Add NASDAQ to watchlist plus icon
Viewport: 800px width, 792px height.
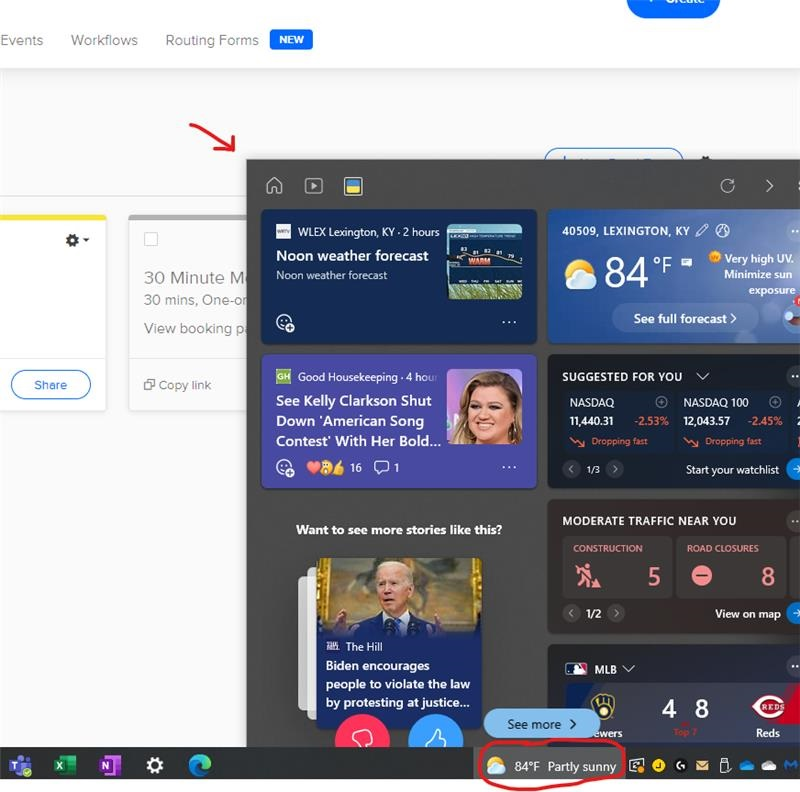(x=661, y=402)
